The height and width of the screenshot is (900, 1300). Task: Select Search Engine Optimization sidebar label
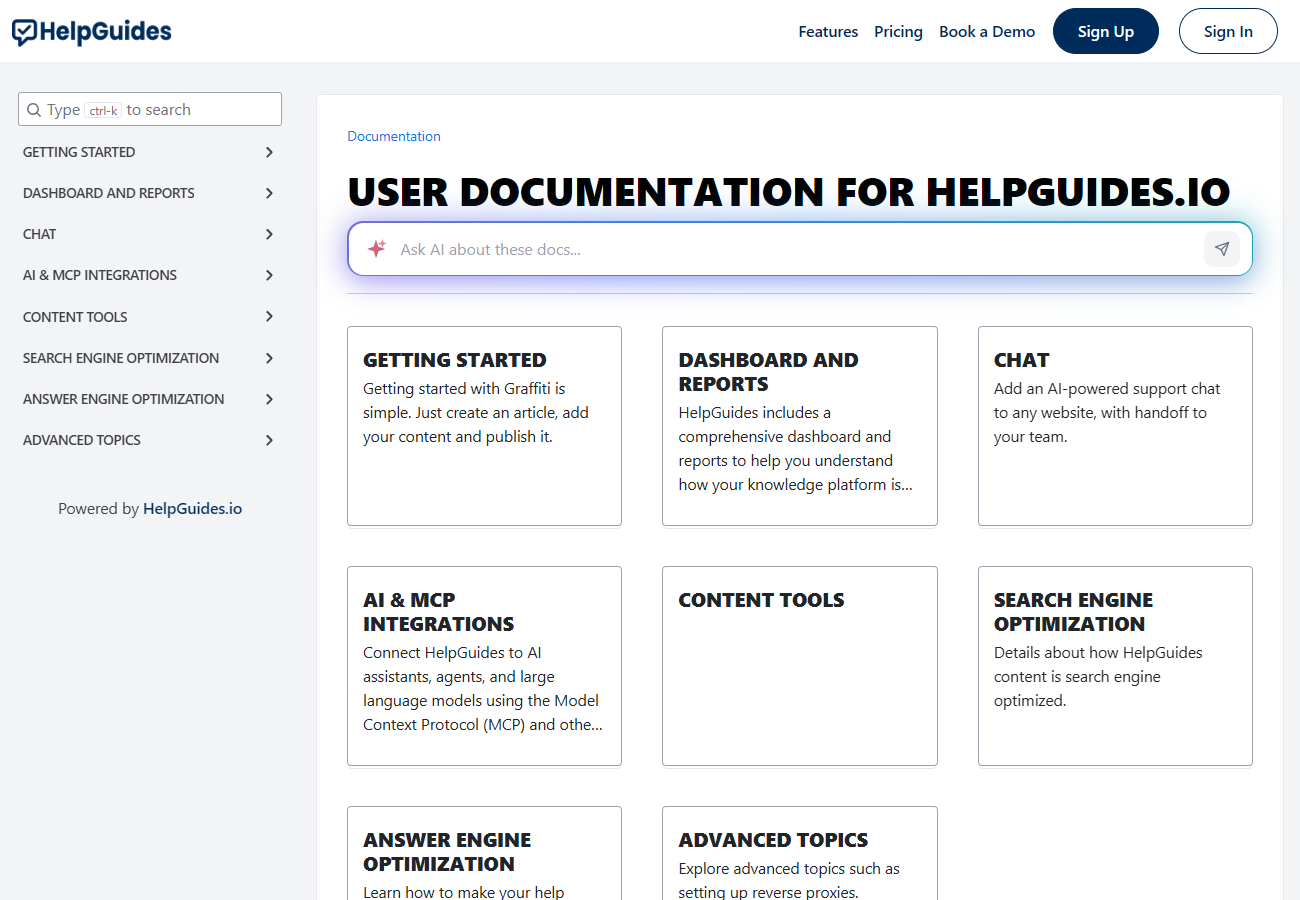pyautogui.click(x=121, y=358)
